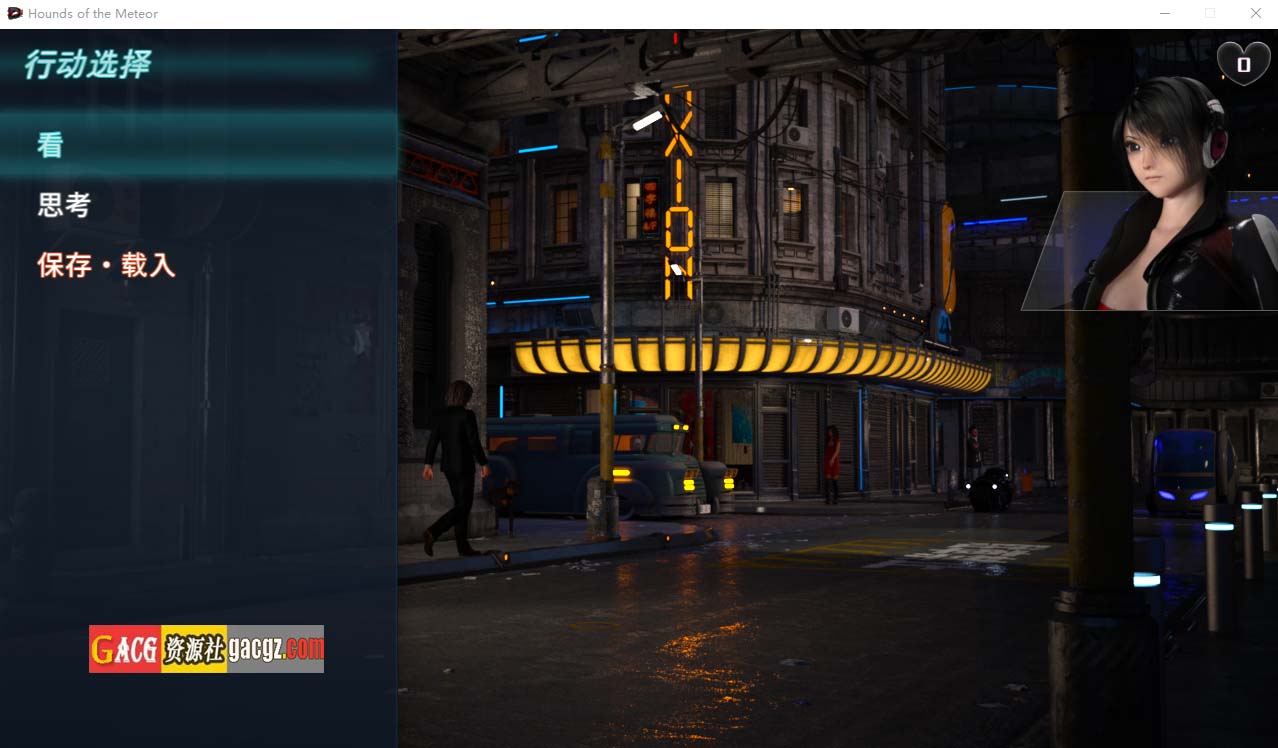Click the Hounds of the Meteor app icon
The width and height of the screenshot is (1278, 748).
pyautogui.click(x=14, y=14)
